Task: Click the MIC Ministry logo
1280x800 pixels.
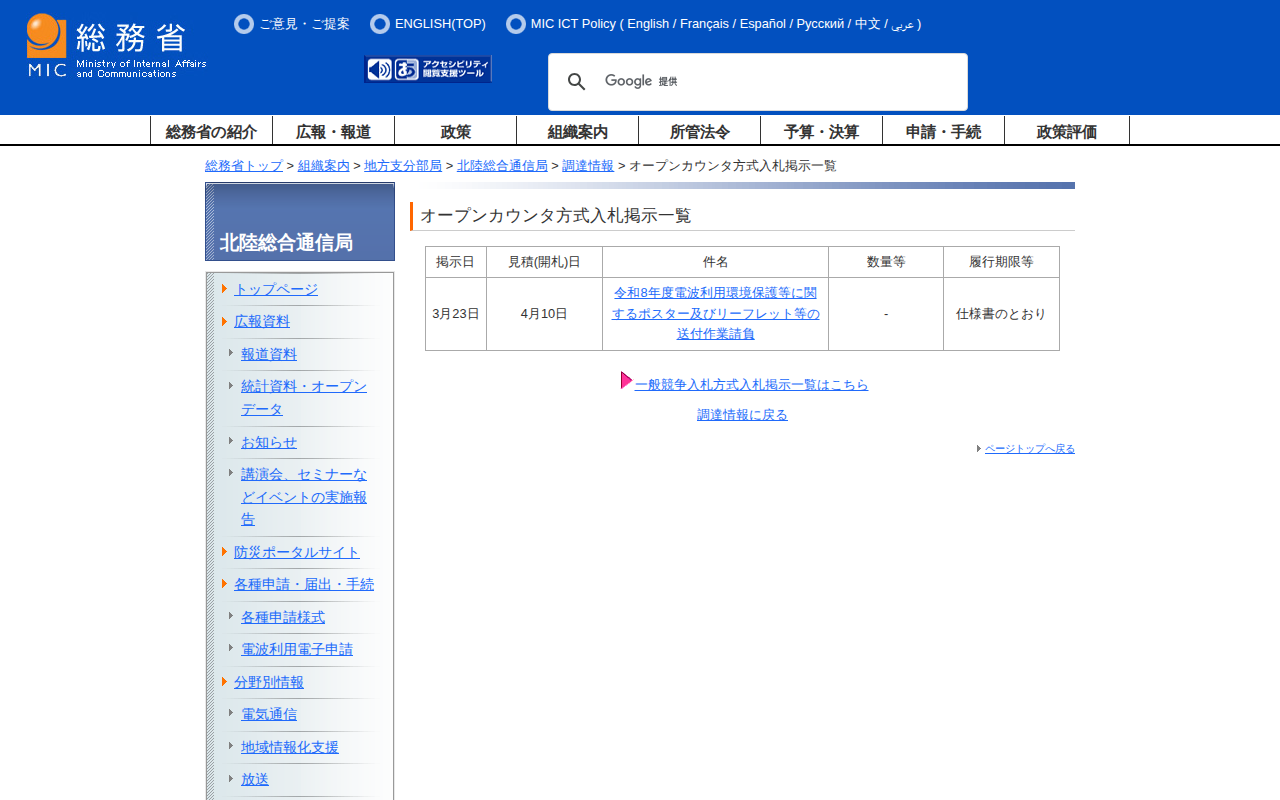Action: point(116,46)
